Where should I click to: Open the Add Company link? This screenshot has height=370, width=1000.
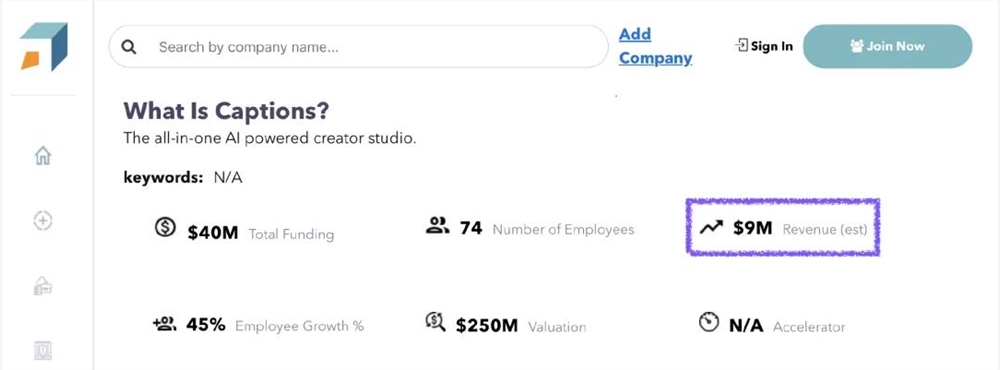pyautogui.click(x=655, y=46)
